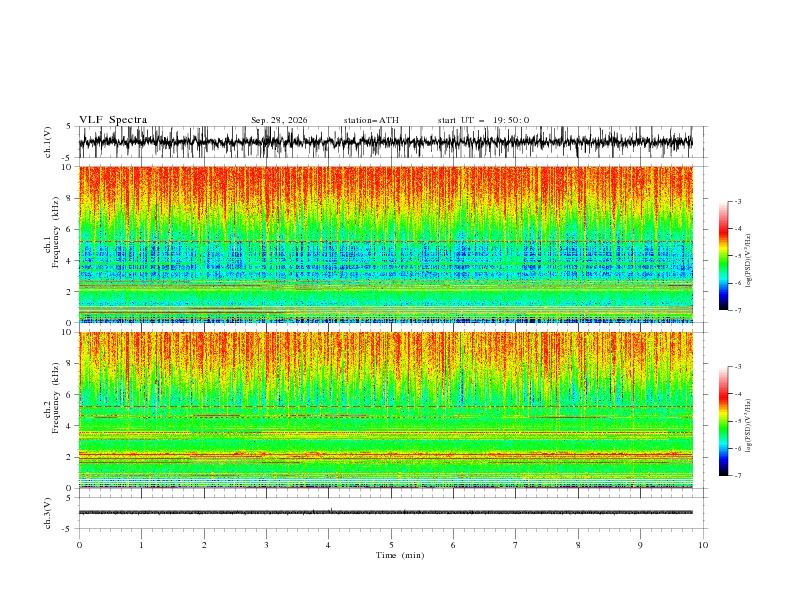Click the Time (min) axis label
Screen dimensions: 792x612
pyautogui.click(x=400, y=555)
